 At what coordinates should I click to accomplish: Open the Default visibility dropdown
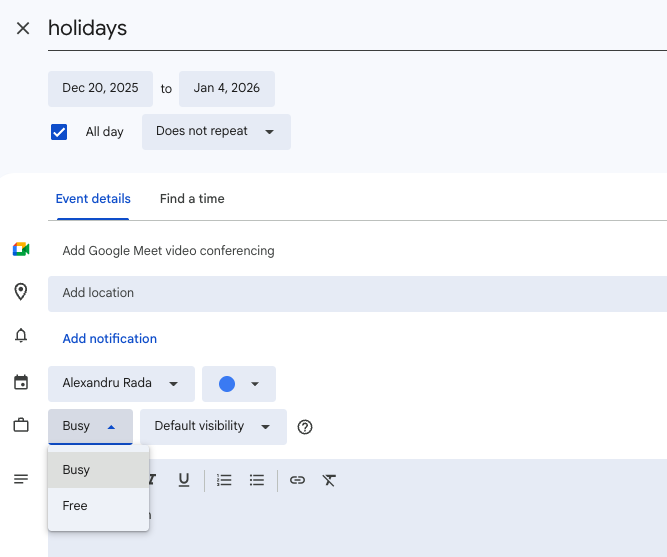tap(213, 427)
